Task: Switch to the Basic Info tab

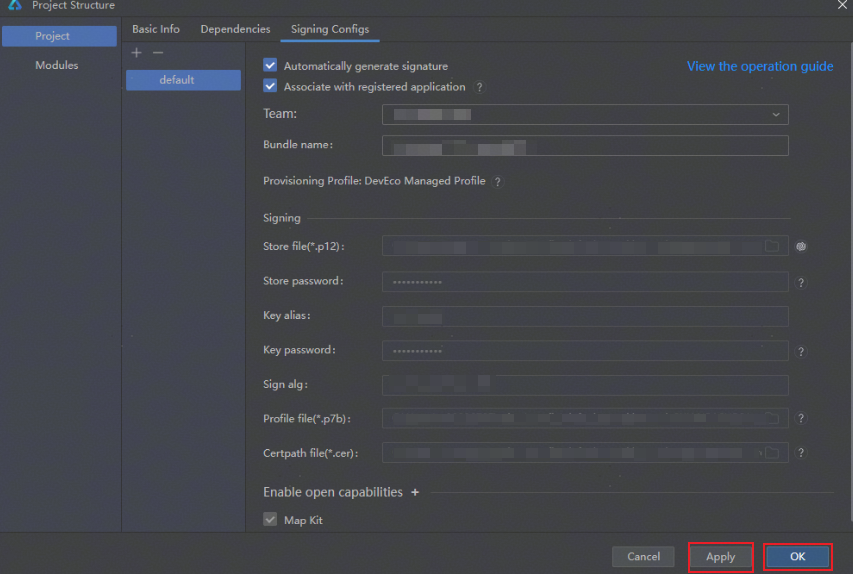Action: [156, 29]
